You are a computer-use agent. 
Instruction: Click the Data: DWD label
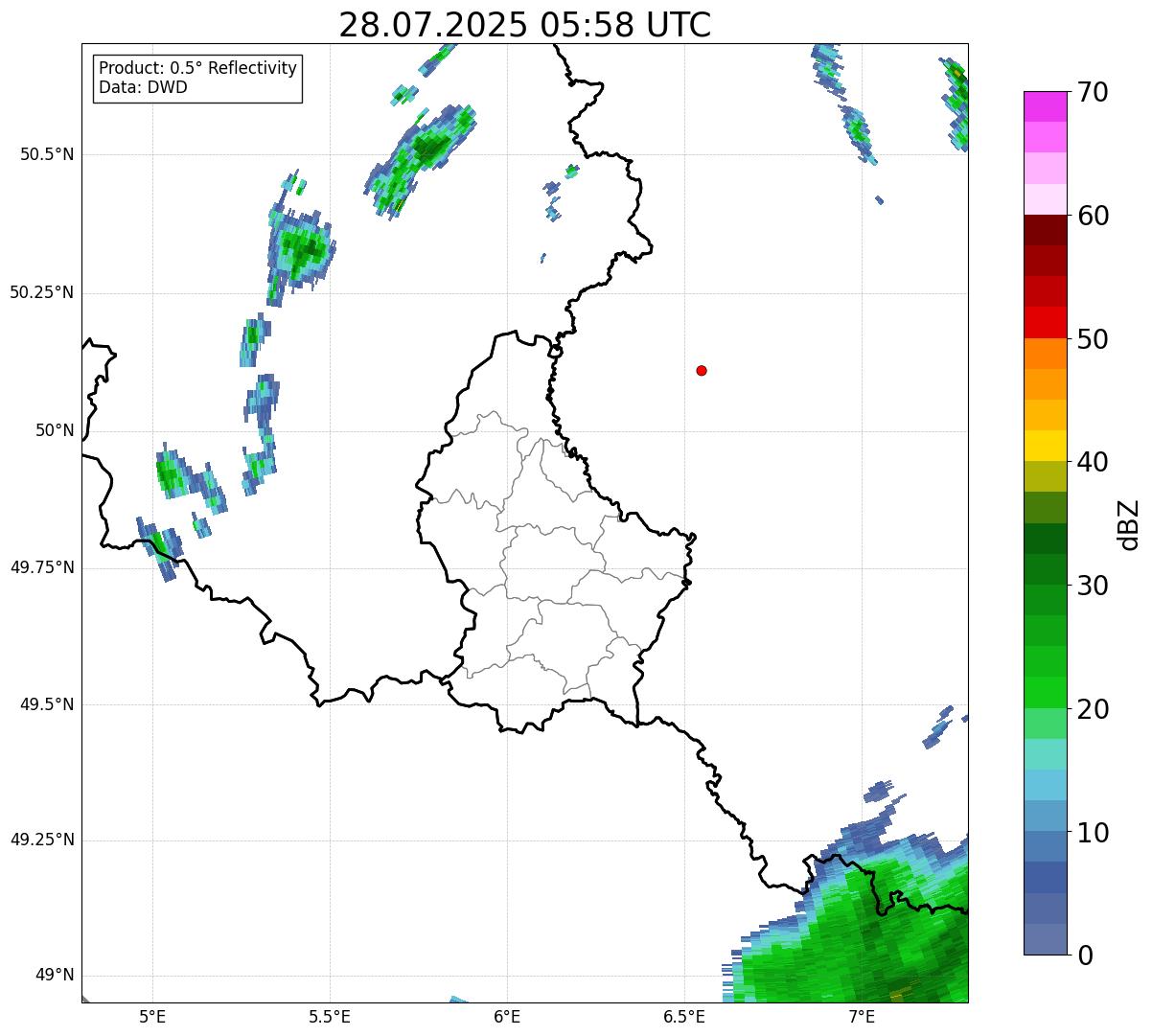coord(143,87)
